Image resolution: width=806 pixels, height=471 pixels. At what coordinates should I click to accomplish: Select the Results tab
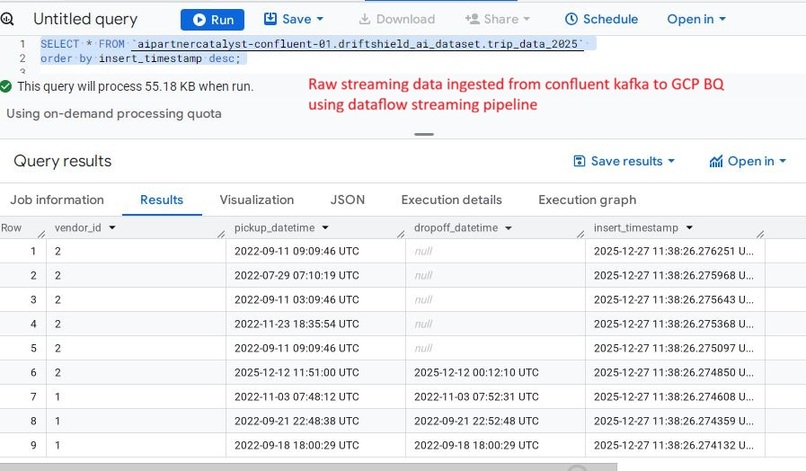161,200
